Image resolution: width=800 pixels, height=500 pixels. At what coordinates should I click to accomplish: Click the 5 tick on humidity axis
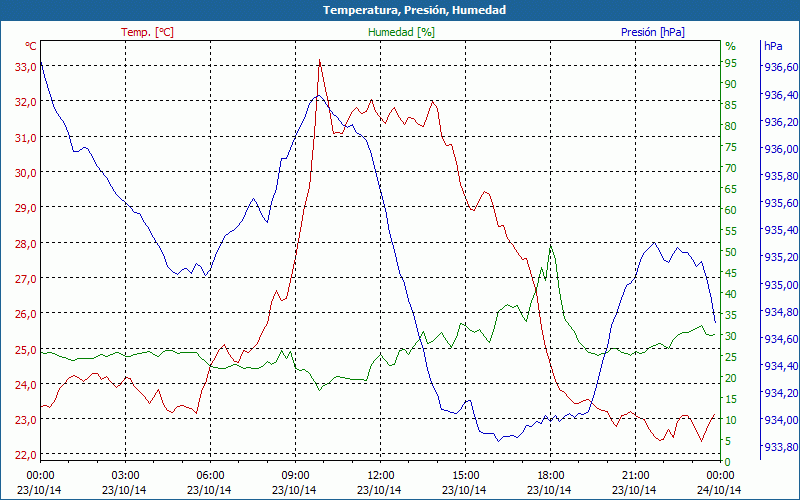pyautogui.click(x=728, y=441)
